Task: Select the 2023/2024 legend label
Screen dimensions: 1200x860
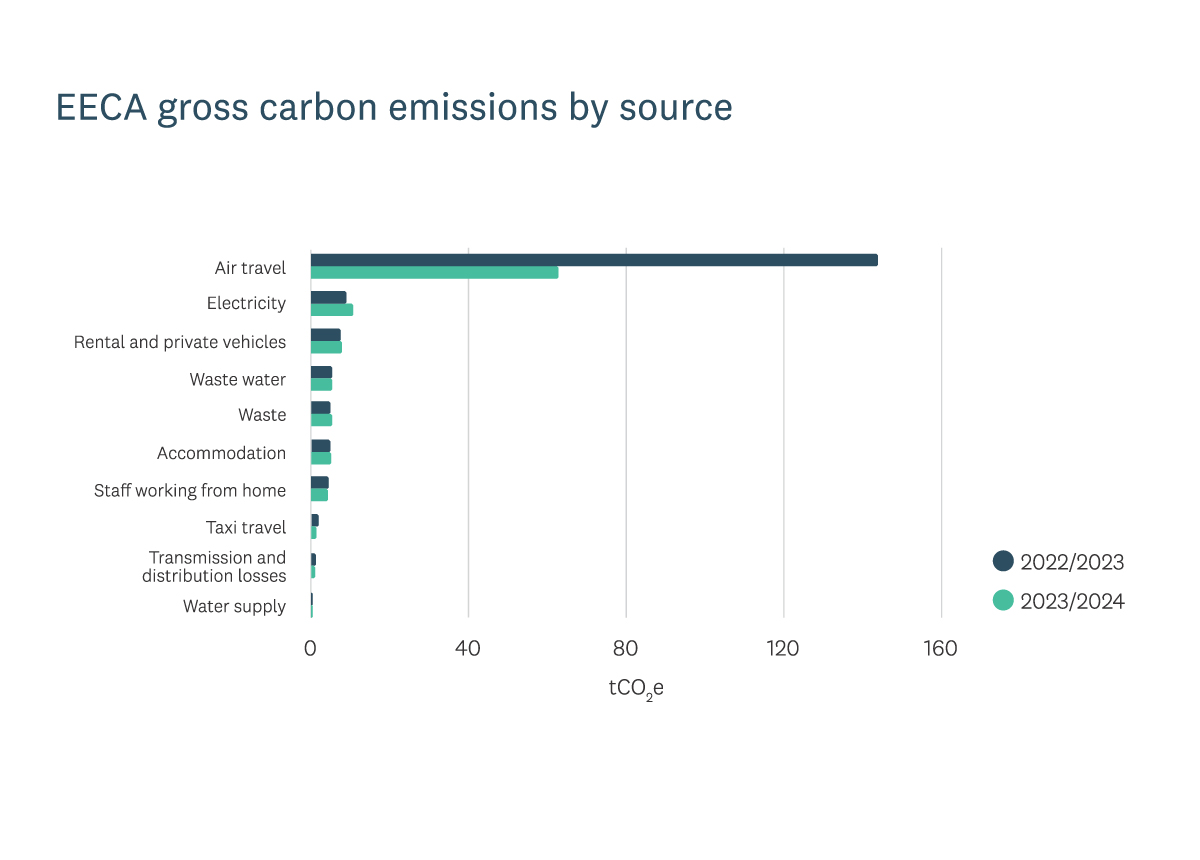Action: [1072, 601]
